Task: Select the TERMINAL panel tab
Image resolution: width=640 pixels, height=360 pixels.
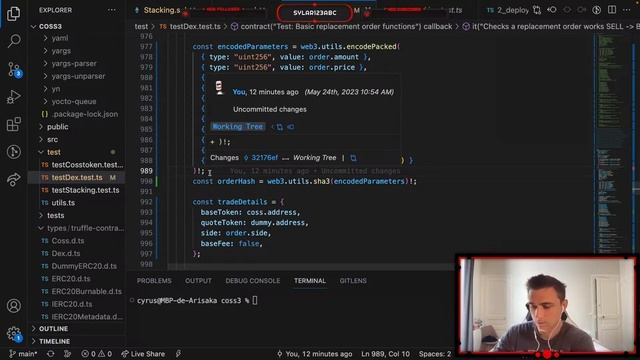Action: 309,281
